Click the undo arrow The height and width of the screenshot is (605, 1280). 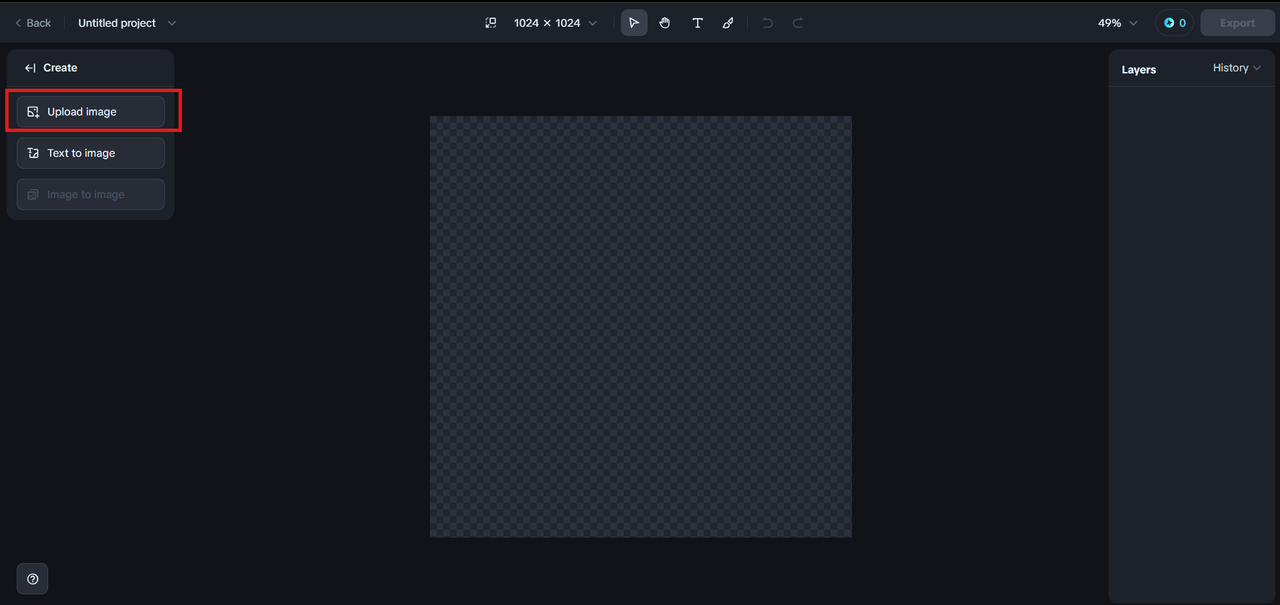[767, 23]
